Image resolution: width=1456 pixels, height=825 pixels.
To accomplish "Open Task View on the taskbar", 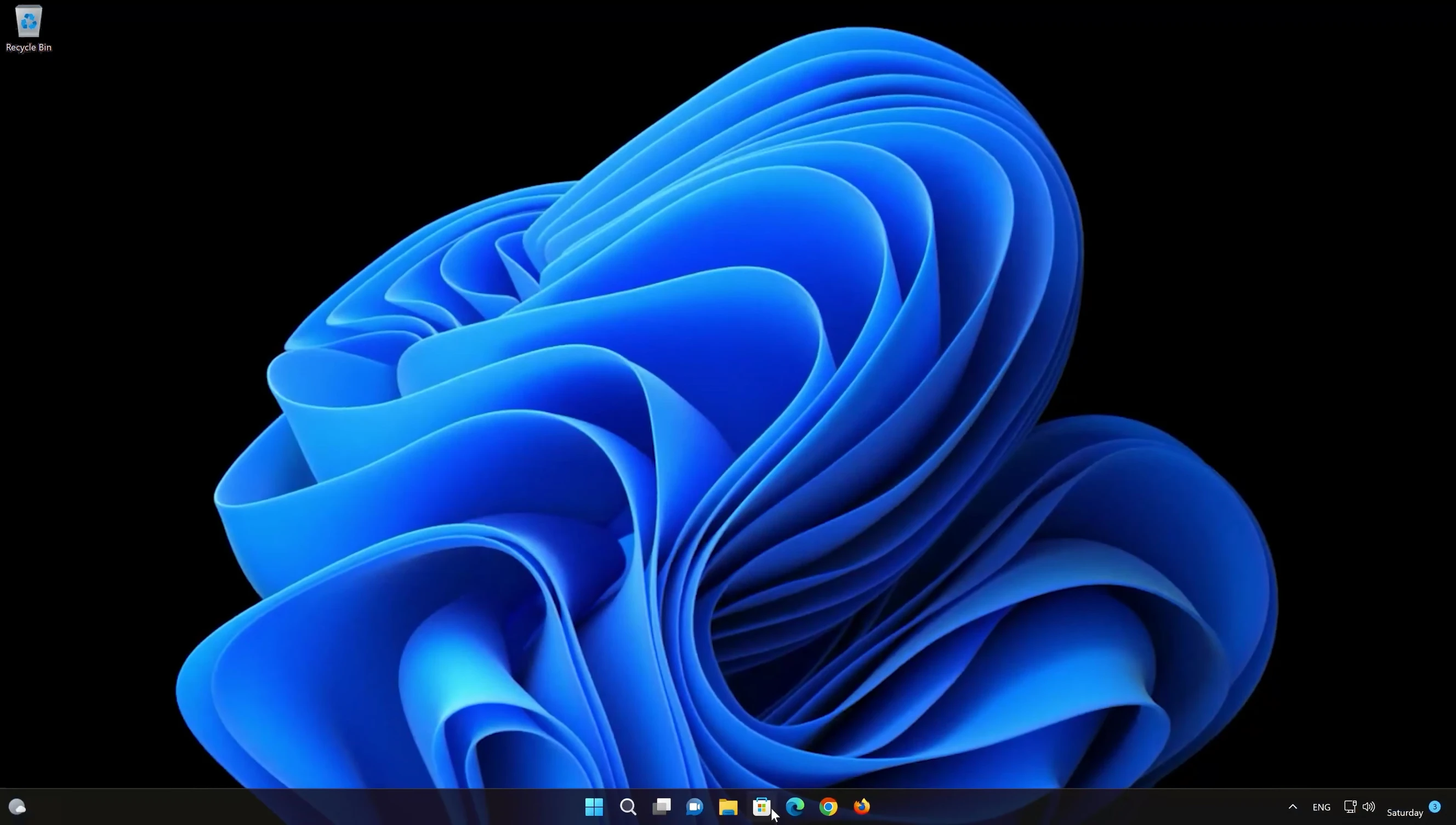I will (661, 807).
